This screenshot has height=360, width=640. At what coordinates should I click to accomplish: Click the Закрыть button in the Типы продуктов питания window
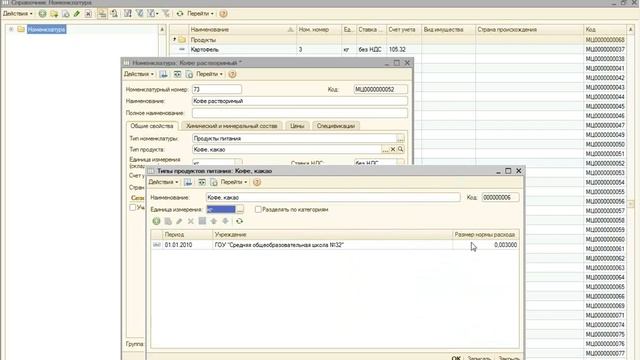click(x=508, y=358)
